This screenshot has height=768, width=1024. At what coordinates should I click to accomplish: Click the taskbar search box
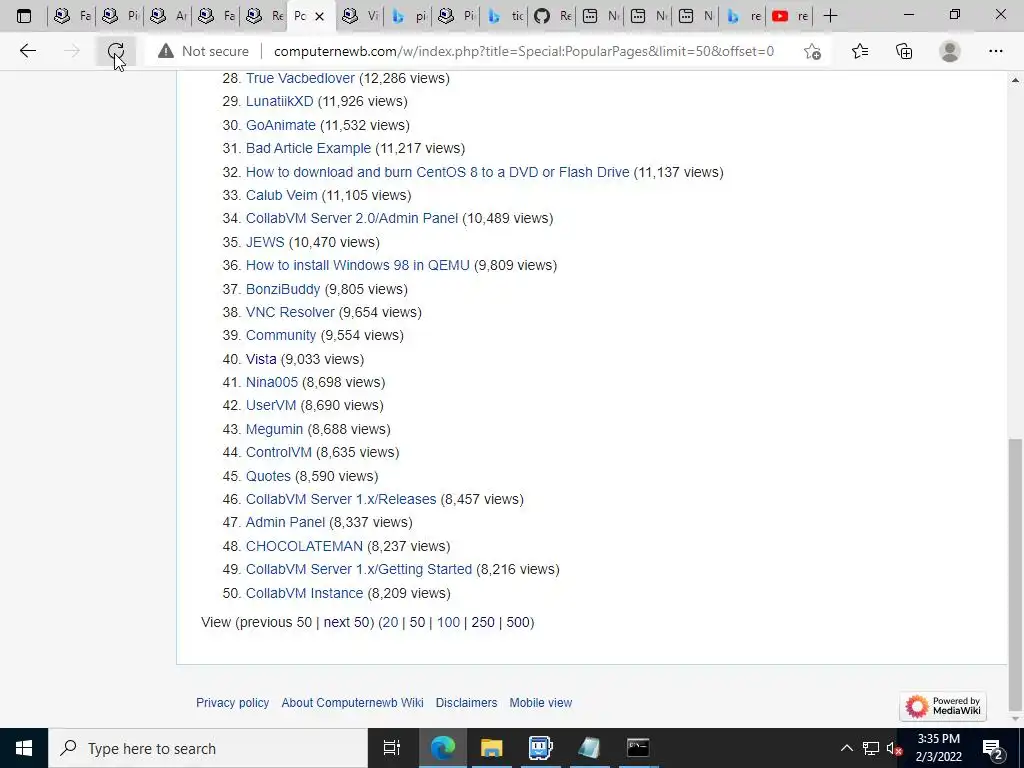pos(208,748)
